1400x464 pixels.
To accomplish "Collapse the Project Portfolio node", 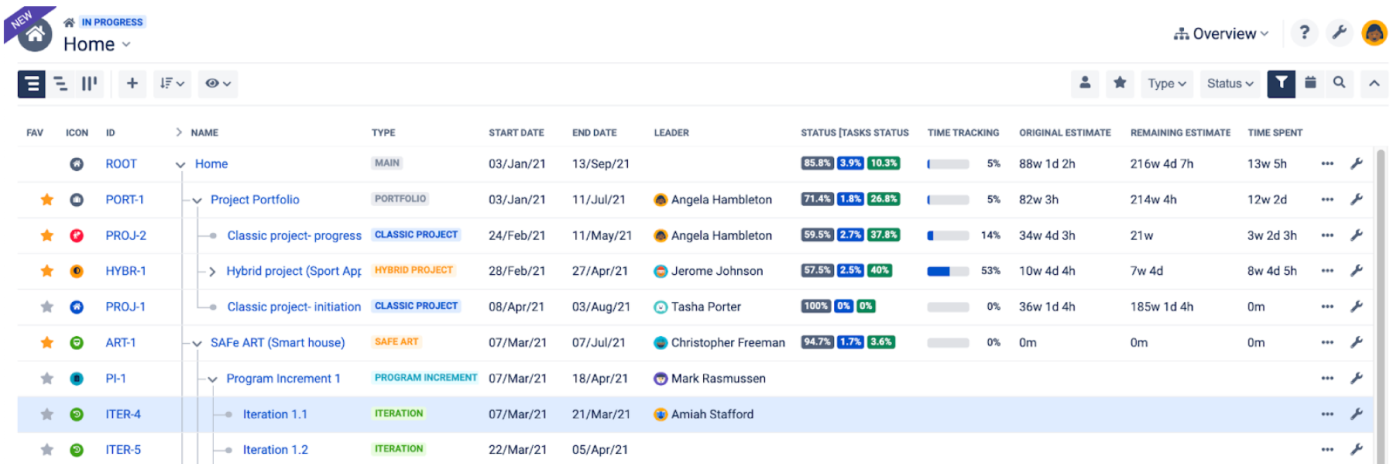I will (x=197, y=200).
